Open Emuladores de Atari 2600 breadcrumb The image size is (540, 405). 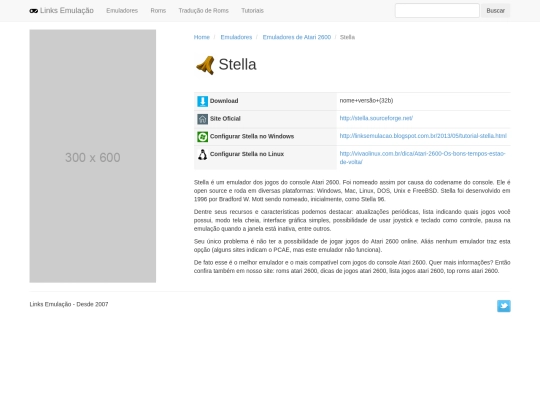297,37
